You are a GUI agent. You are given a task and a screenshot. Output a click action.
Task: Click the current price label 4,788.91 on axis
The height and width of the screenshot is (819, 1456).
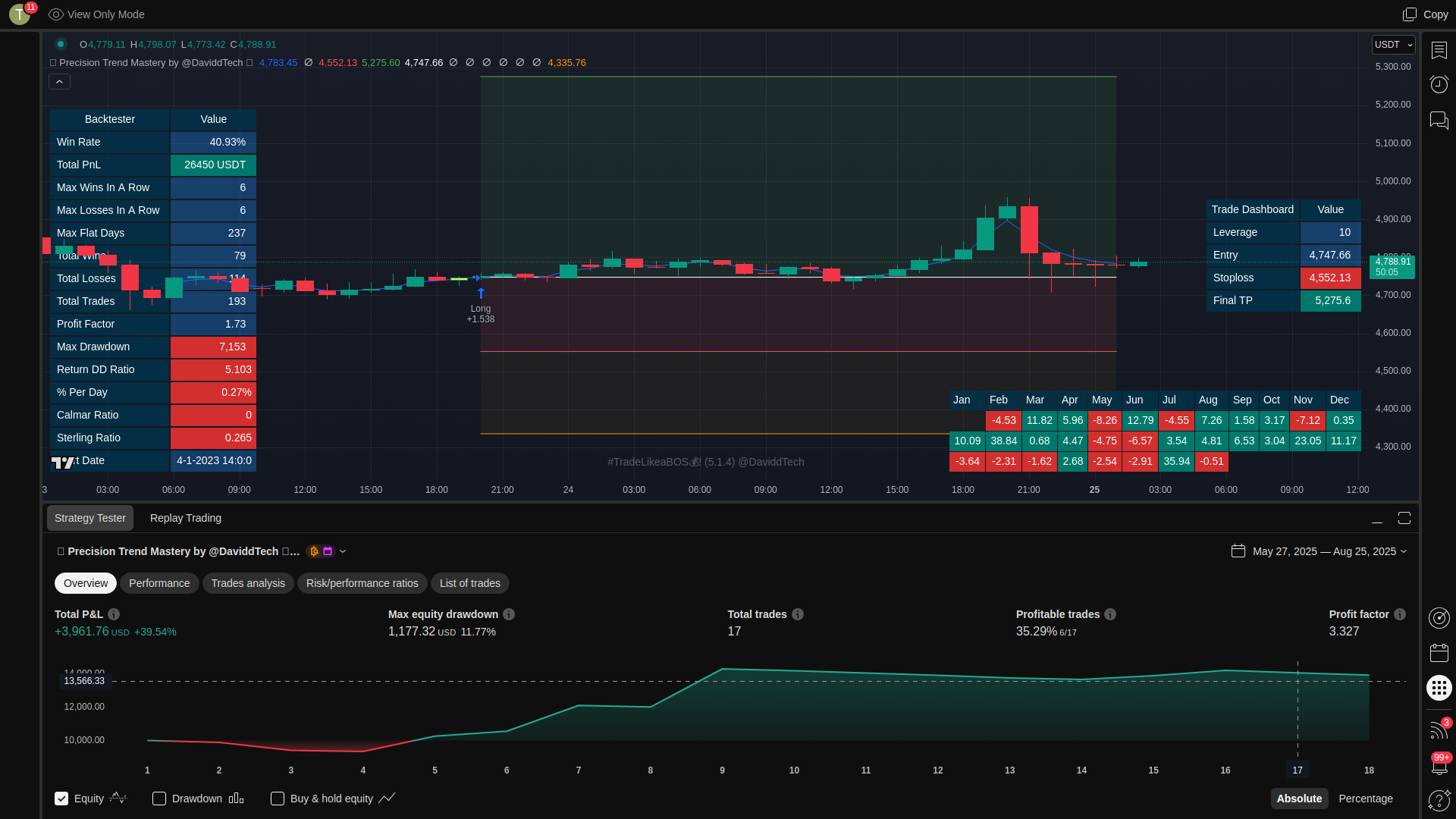(1392, 266)
